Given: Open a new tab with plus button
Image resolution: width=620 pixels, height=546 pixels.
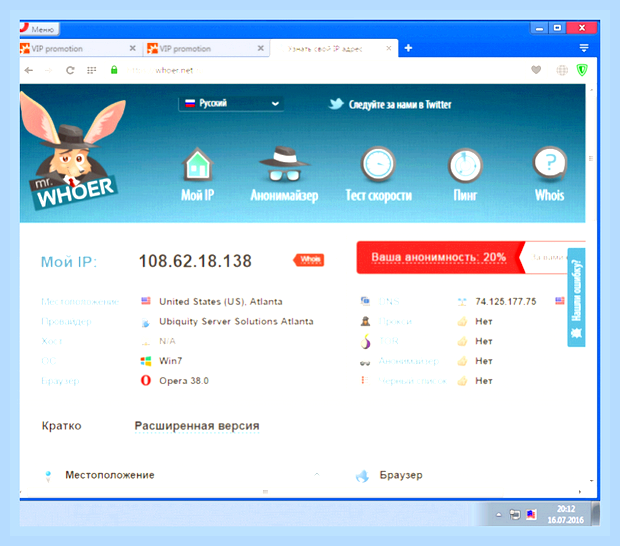Looking at the screenshot, I should click(x=408, y=48).
